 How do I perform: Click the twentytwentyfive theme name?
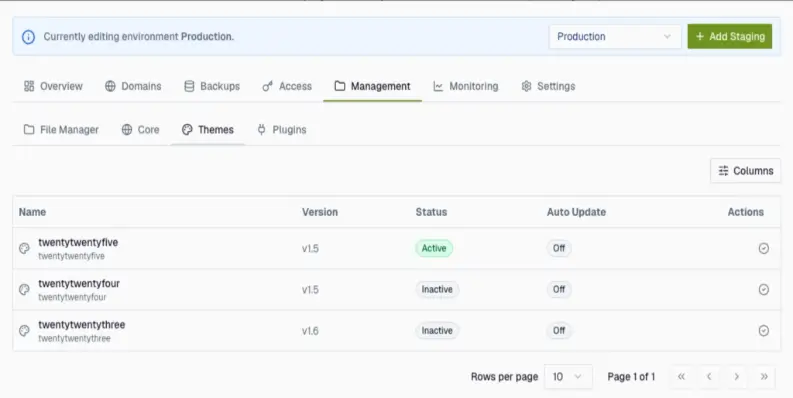point(78,243)
